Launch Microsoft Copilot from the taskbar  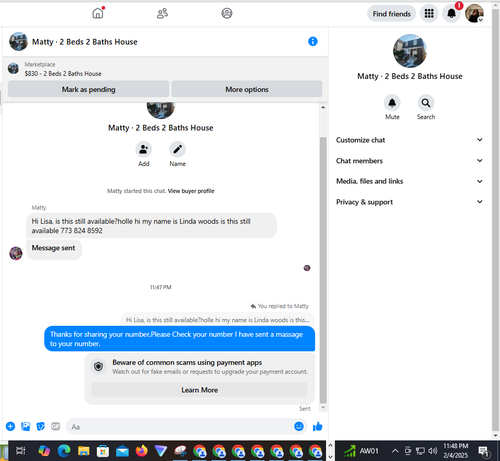(x=44, y=451)
